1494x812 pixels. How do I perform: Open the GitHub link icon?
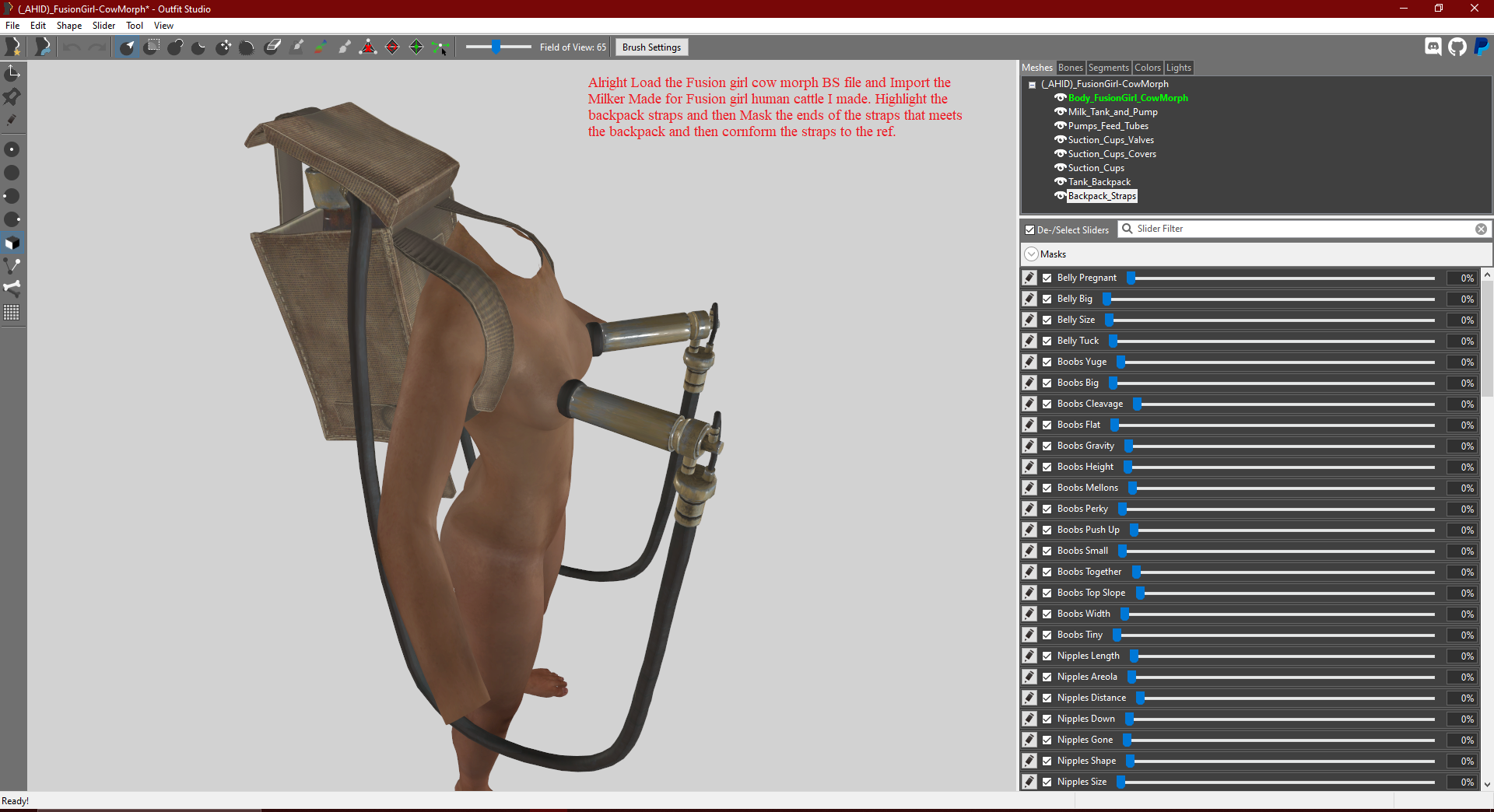coord(1457,47)
